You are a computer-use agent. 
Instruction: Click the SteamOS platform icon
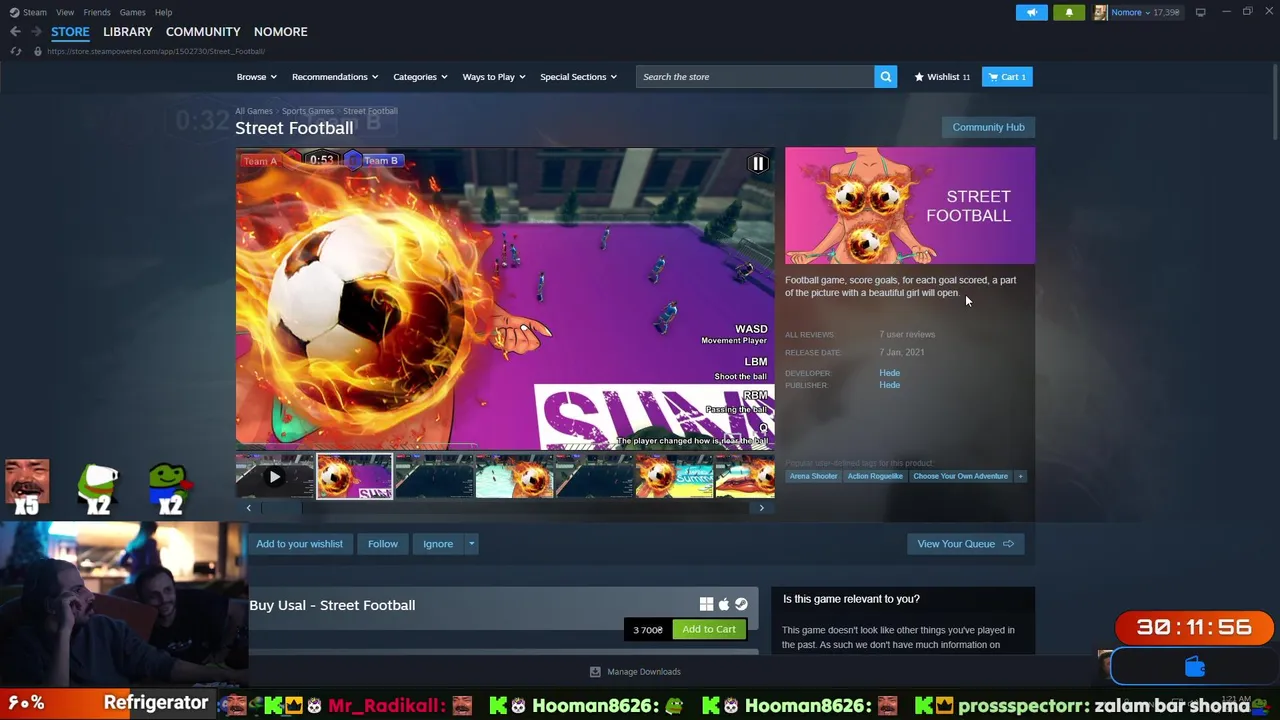click(x=741, y=604)
